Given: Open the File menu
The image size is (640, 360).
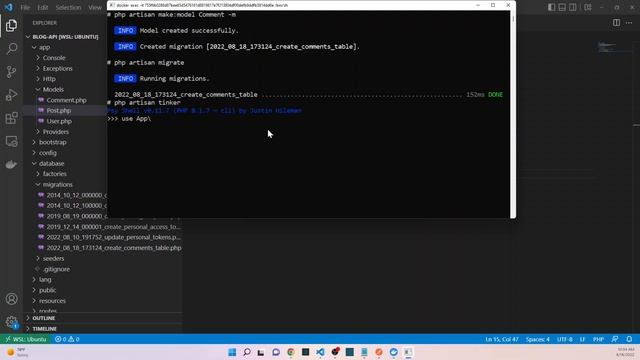Looking at the screenshot, I should [x=25, y=7].
